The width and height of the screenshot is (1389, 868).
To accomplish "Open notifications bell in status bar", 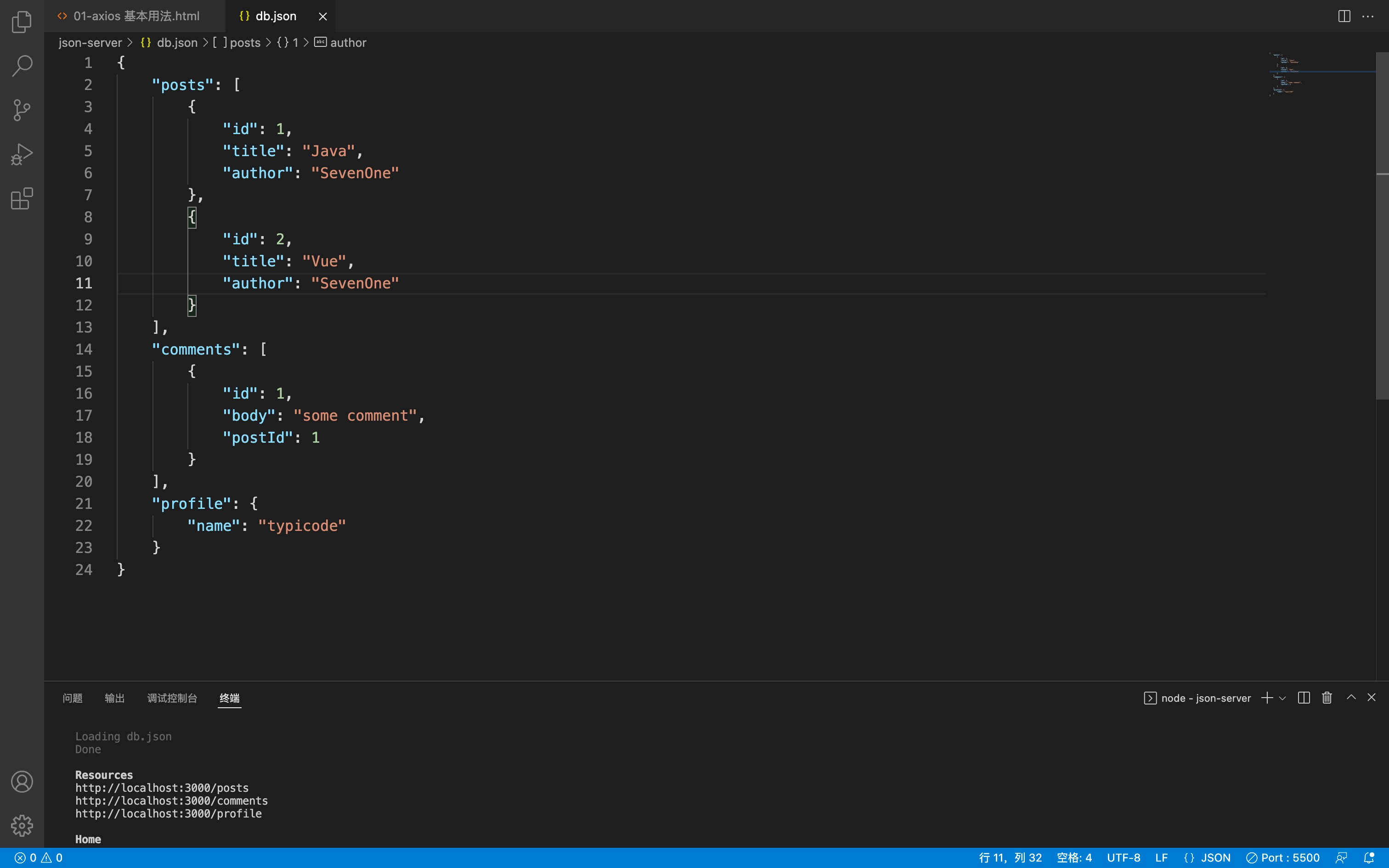I will [x=1369, y=858].
